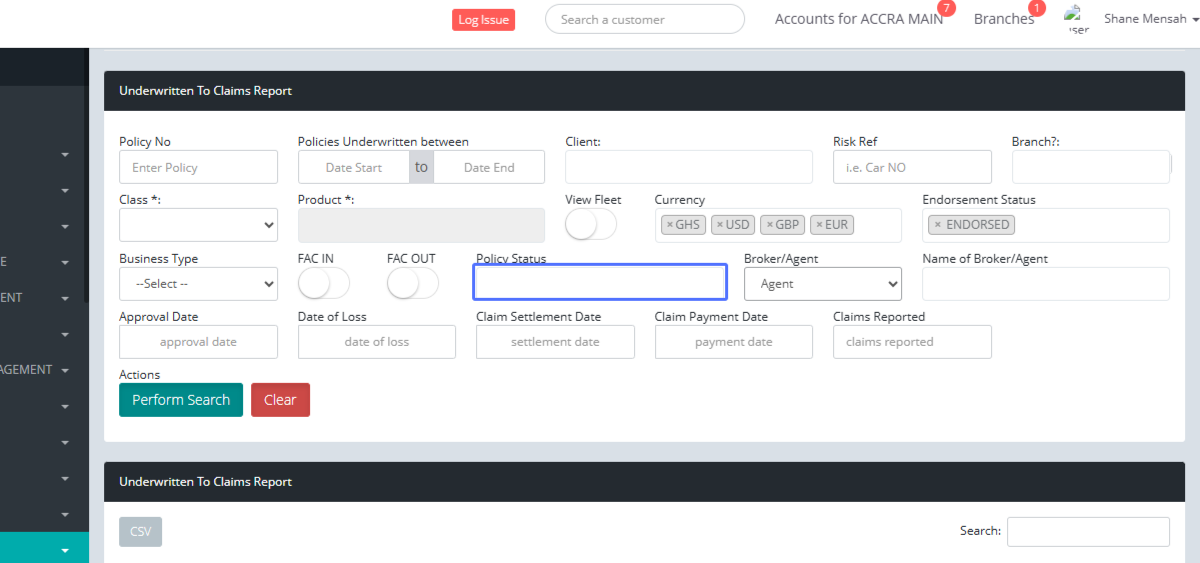The image size is (1200, 563).
Task: Toggle the View Fleet switch
Action: tap(590, 225)
